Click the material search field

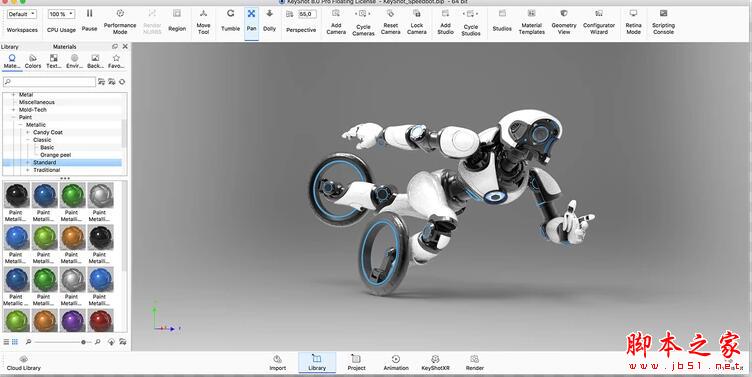[49, 82]
